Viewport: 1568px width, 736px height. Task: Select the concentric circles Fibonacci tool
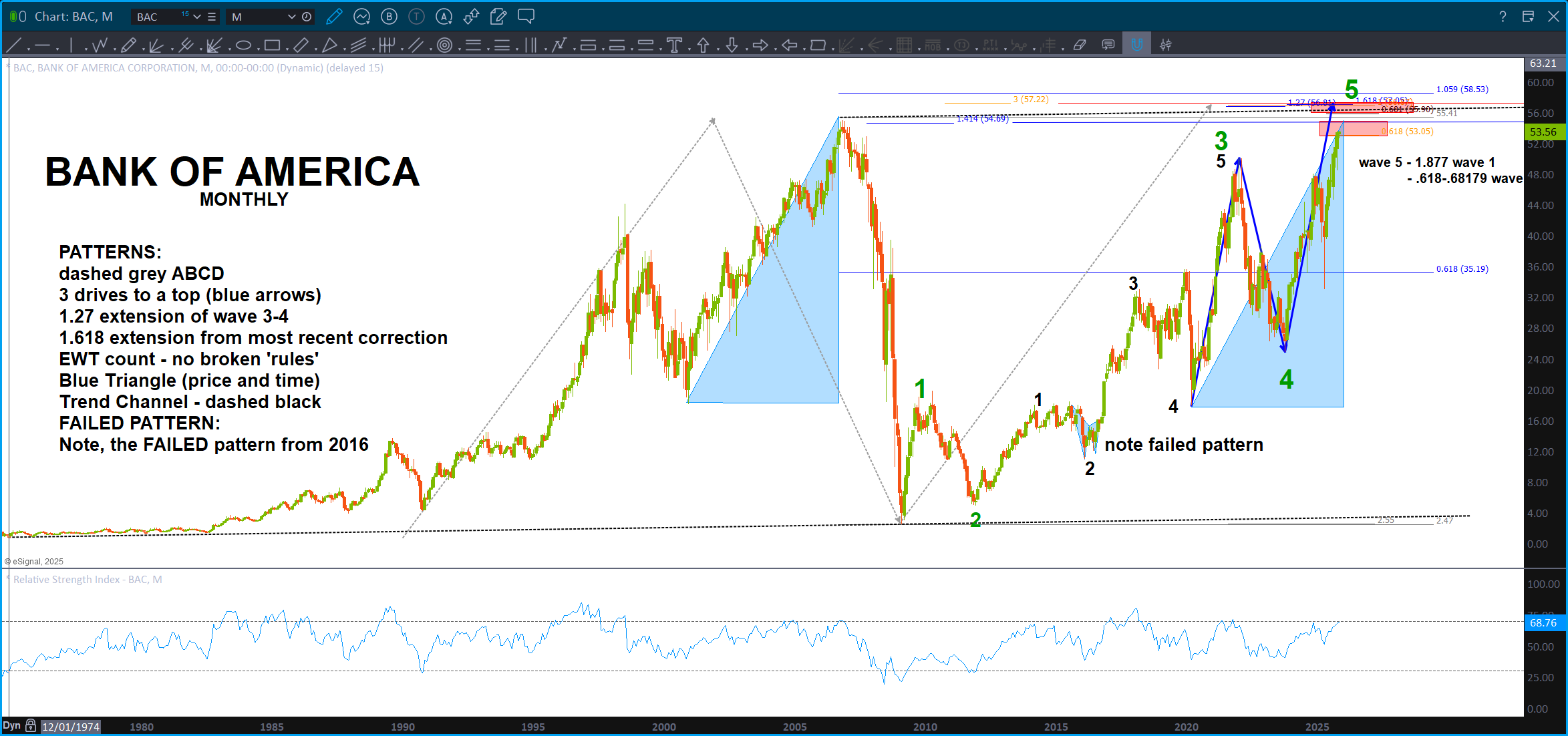[x=444, y=45]
